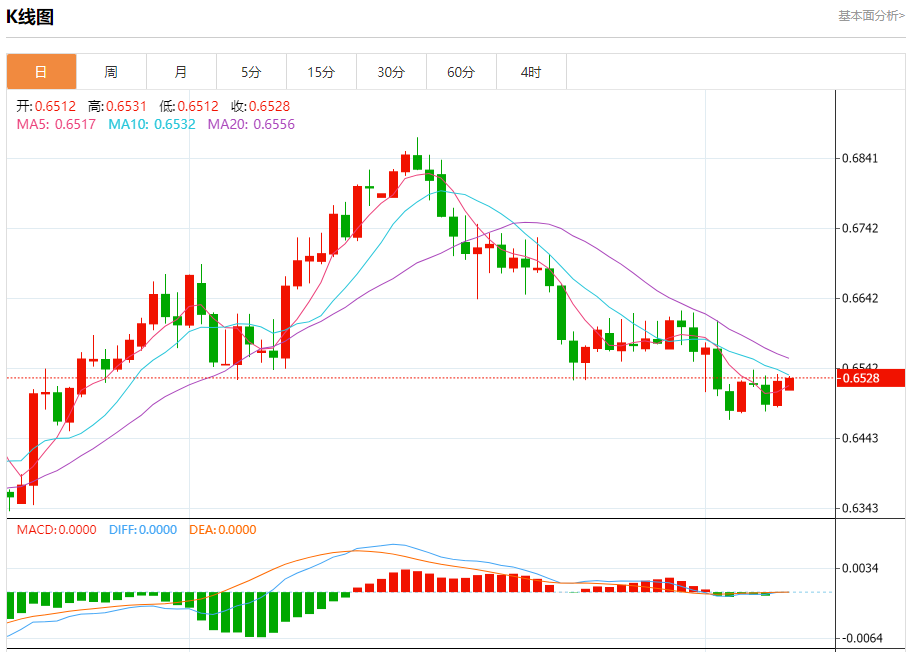Click the 0.6841 price axis label
Screen dimensions: 909x652
point(860,159)
